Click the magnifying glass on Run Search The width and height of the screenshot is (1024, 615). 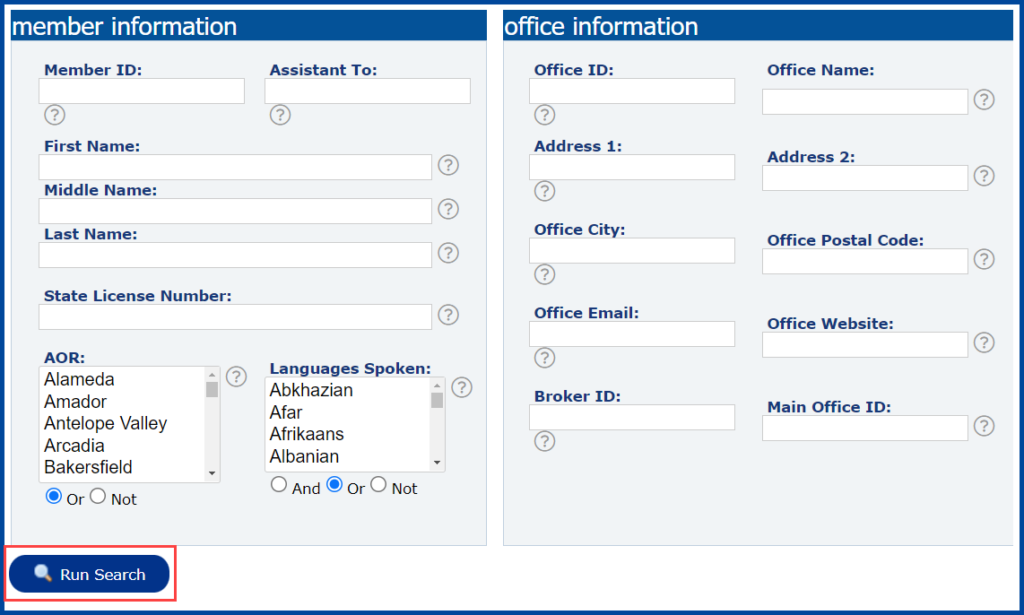tap(42, 574)
